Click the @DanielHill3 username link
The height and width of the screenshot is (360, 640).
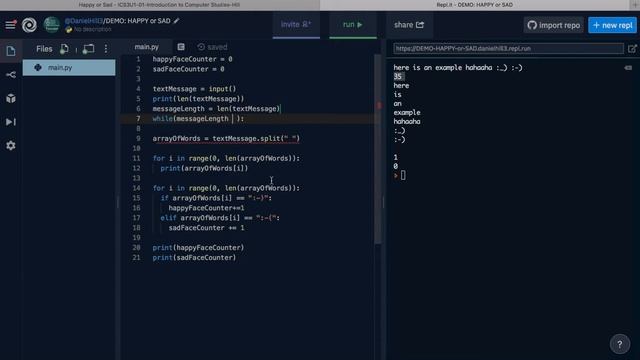point(84,21)
